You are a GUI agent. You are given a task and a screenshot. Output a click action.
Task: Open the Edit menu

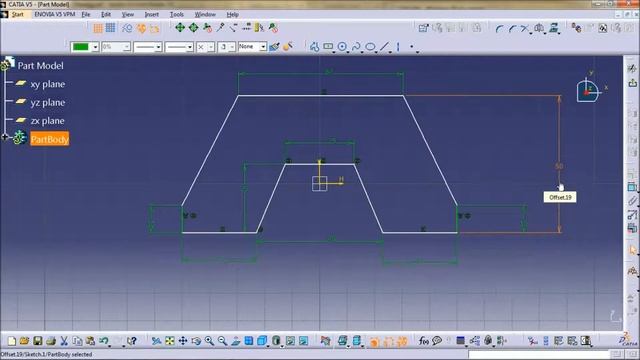106,14
